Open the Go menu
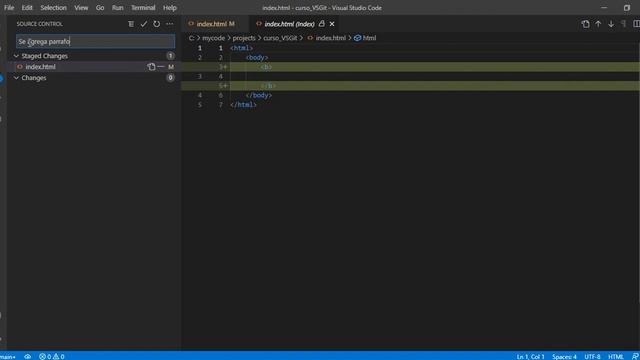640x360 pixels. [100, 8]
